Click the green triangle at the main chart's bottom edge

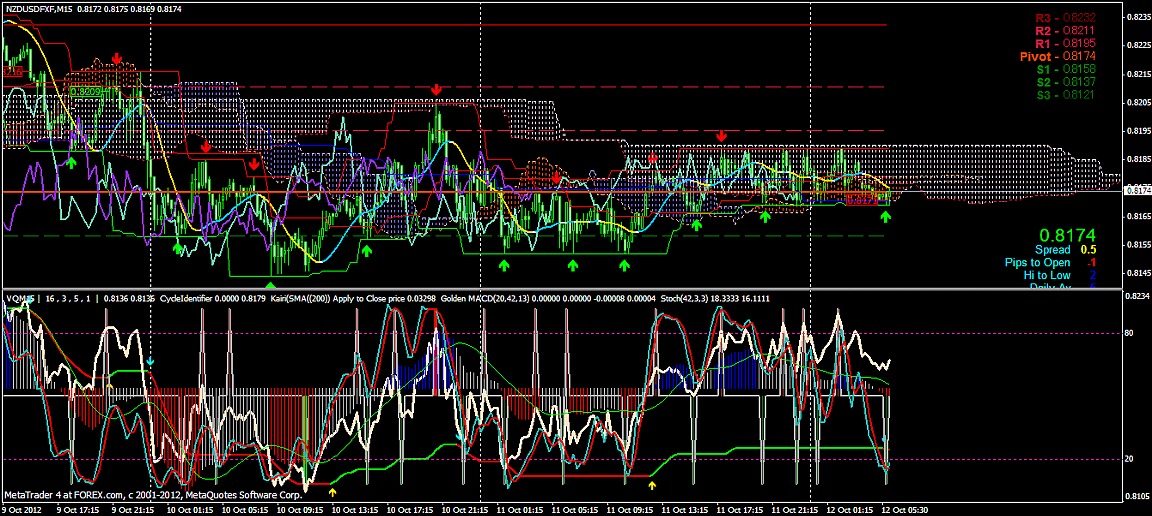coord(269,286)
